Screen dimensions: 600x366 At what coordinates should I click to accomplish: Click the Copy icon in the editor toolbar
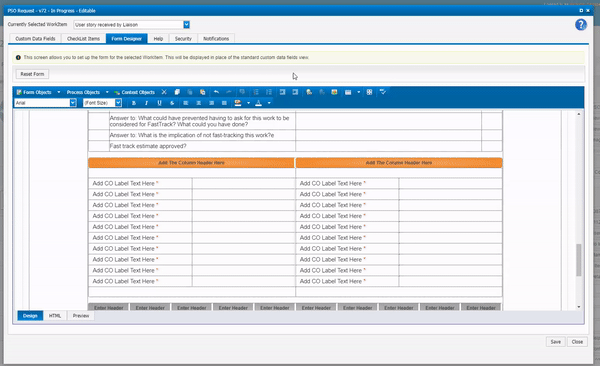tap(177, 92)
